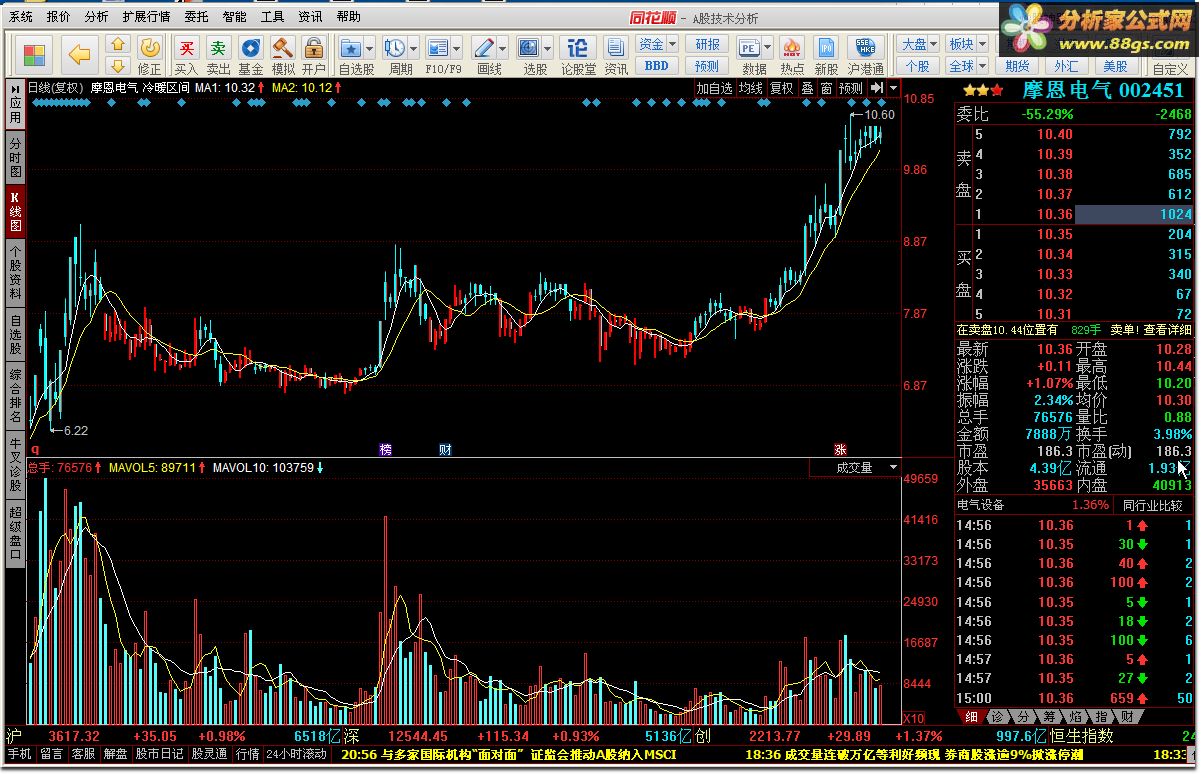The image size is (1201, 774).
Task: Open the 卖出 sell icon
Action: [218, 55]
